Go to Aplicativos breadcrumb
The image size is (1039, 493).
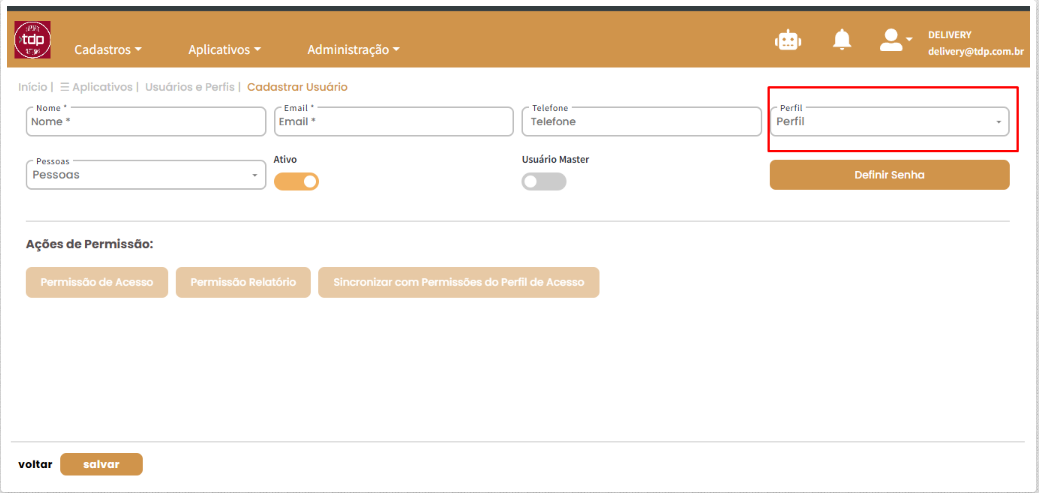click(x=96, y=87)
